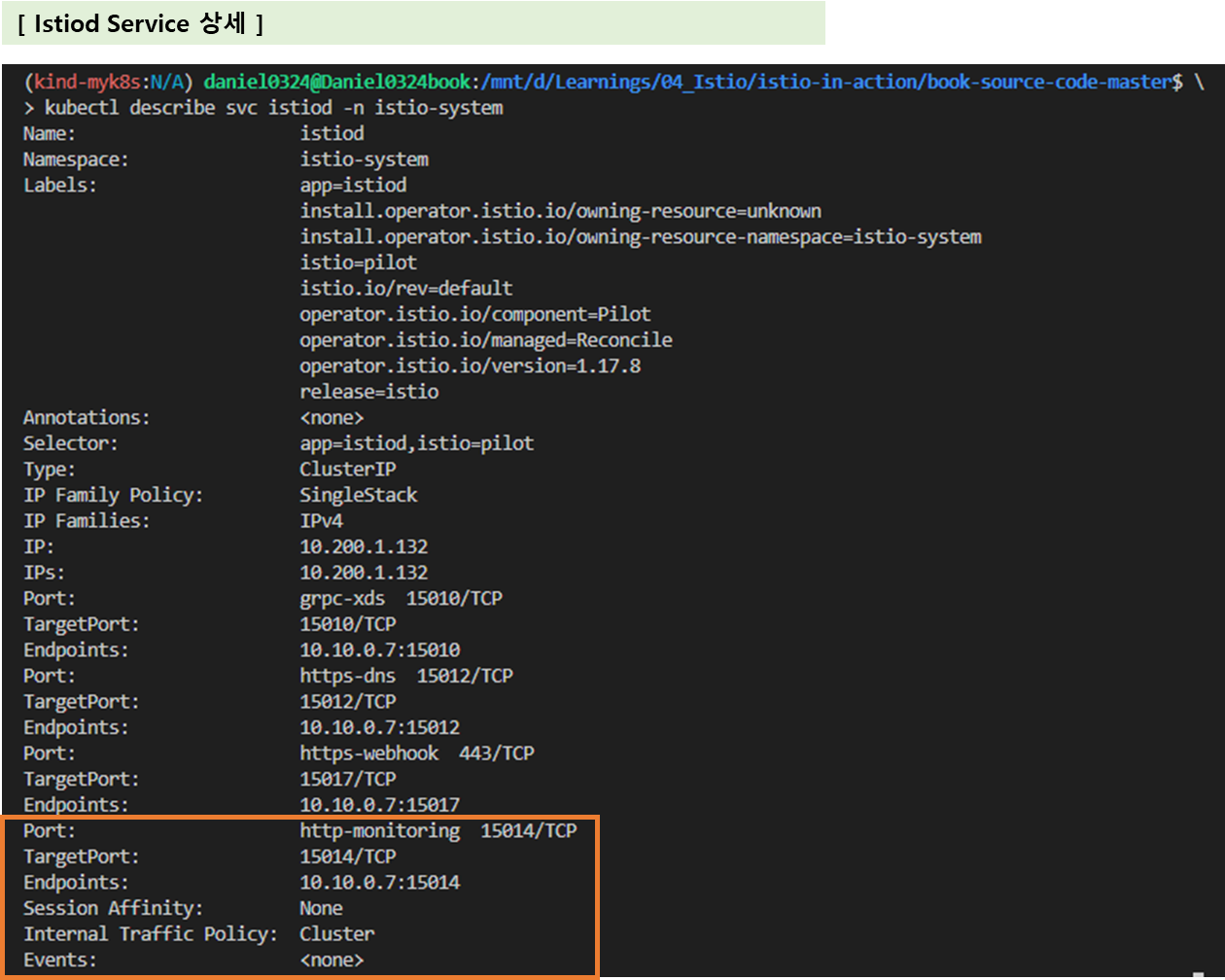This screenshot has height=980, width=1225.
Task: Click the daniel0324@Daniel0324book username text
Action: [x=338, y=83]
